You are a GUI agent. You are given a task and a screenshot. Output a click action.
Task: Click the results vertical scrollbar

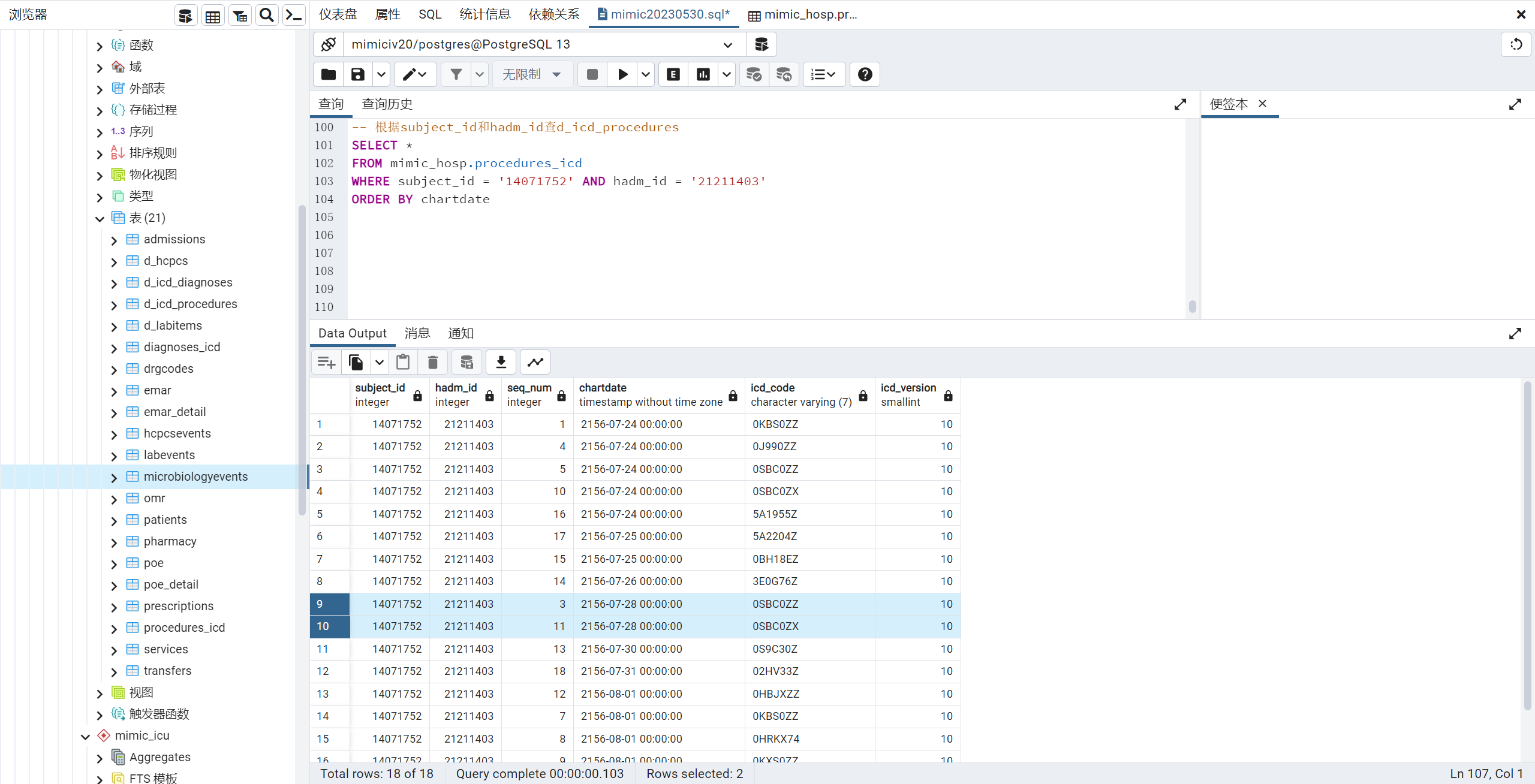tap(1527, 545)
